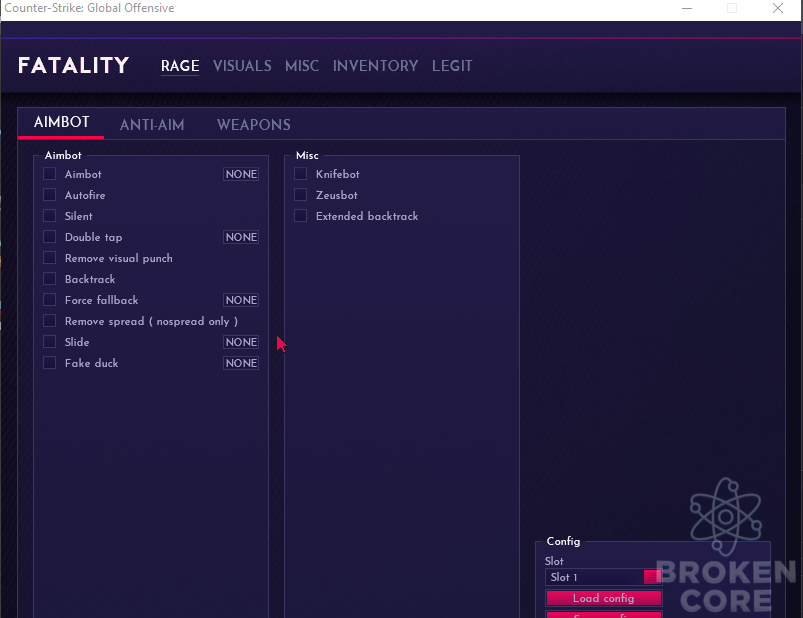
Task: Click the FATALITY logo text
Action: click(x=73, y=66)
